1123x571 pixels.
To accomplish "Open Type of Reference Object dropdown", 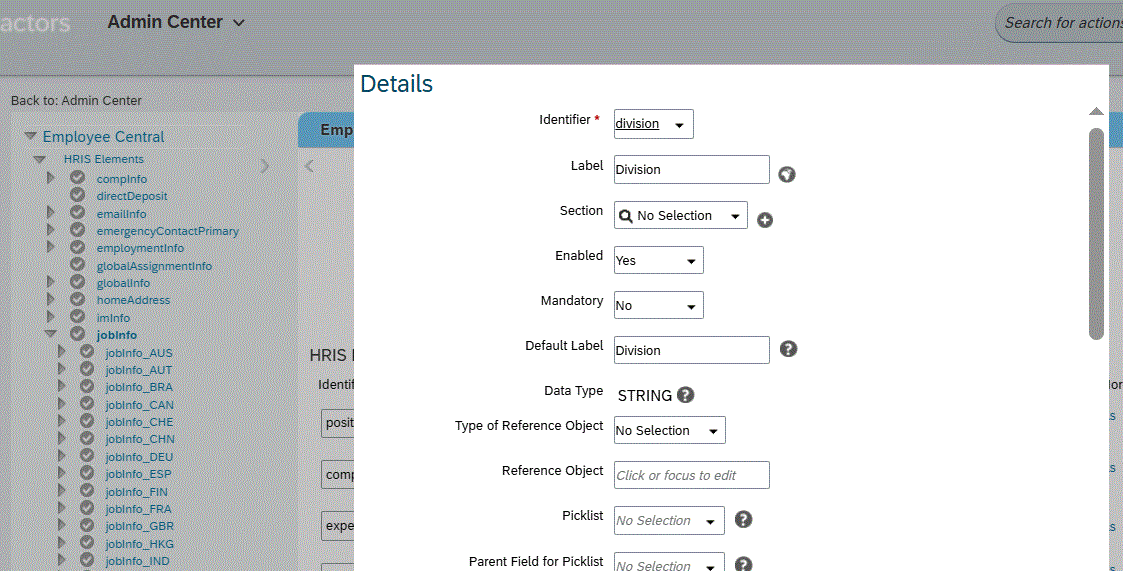I will click(669, 431).
